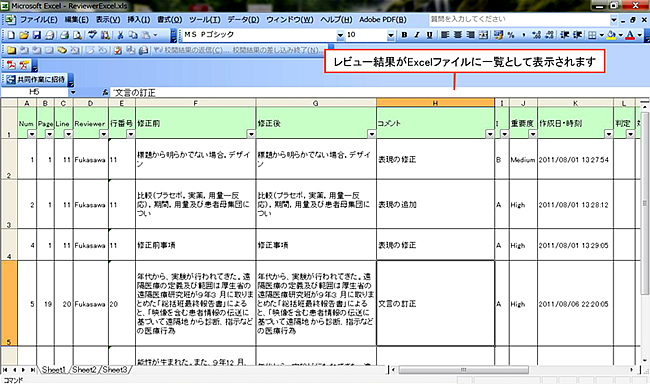The width and height of the screenshot is (650, 384).
Task: Toggle Underline formatting
Action: [x=429, y=35]
